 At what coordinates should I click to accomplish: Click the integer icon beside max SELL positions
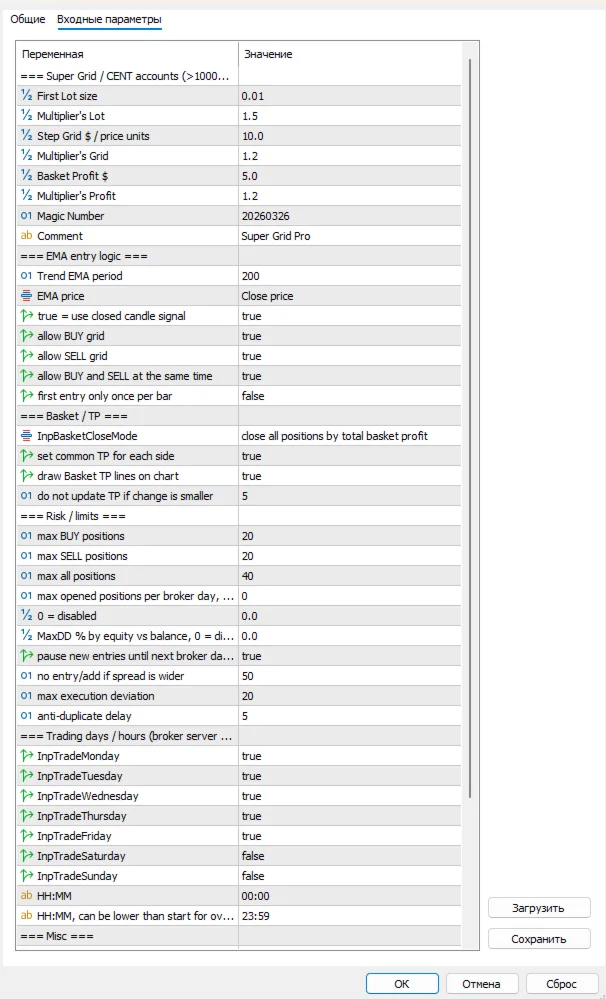tap(26, 556)
